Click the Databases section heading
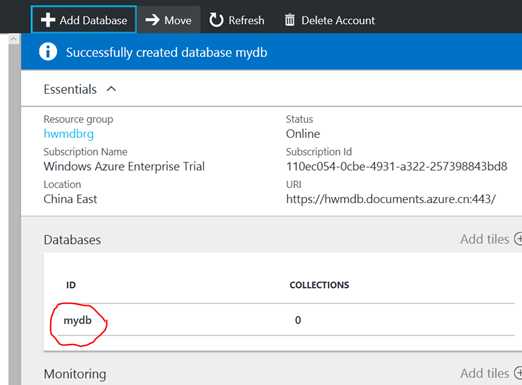This screenshot has width=522, height=385. pos(72,240)
